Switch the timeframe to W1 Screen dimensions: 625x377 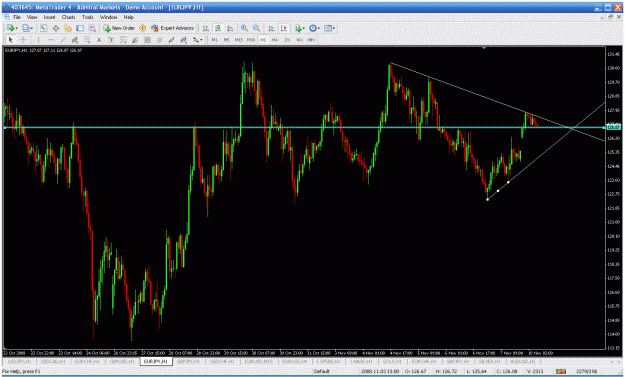(299, 40)
